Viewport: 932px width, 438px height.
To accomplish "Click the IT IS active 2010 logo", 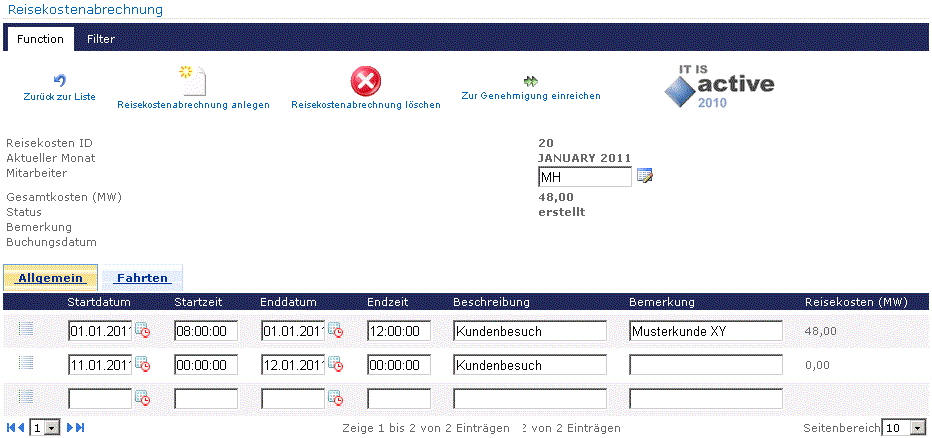I will (x=719, y=86).
